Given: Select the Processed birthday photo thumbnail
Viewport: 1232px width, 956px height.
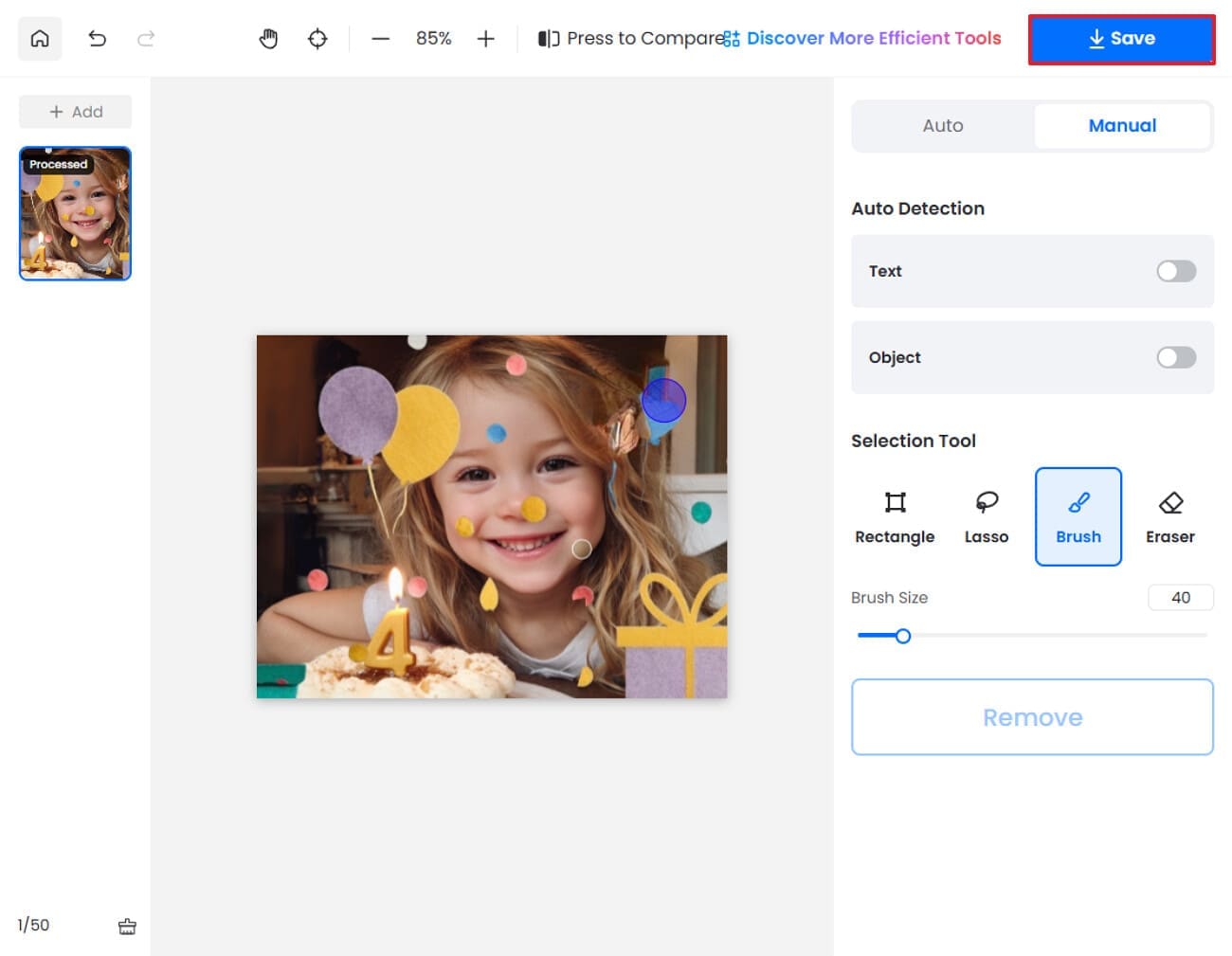Looking at the screenshot, I should pos(75,213).
